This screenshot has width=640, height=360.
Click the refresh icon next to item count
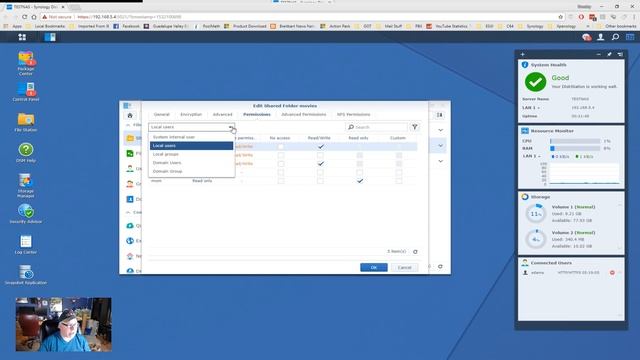point(415,252)
